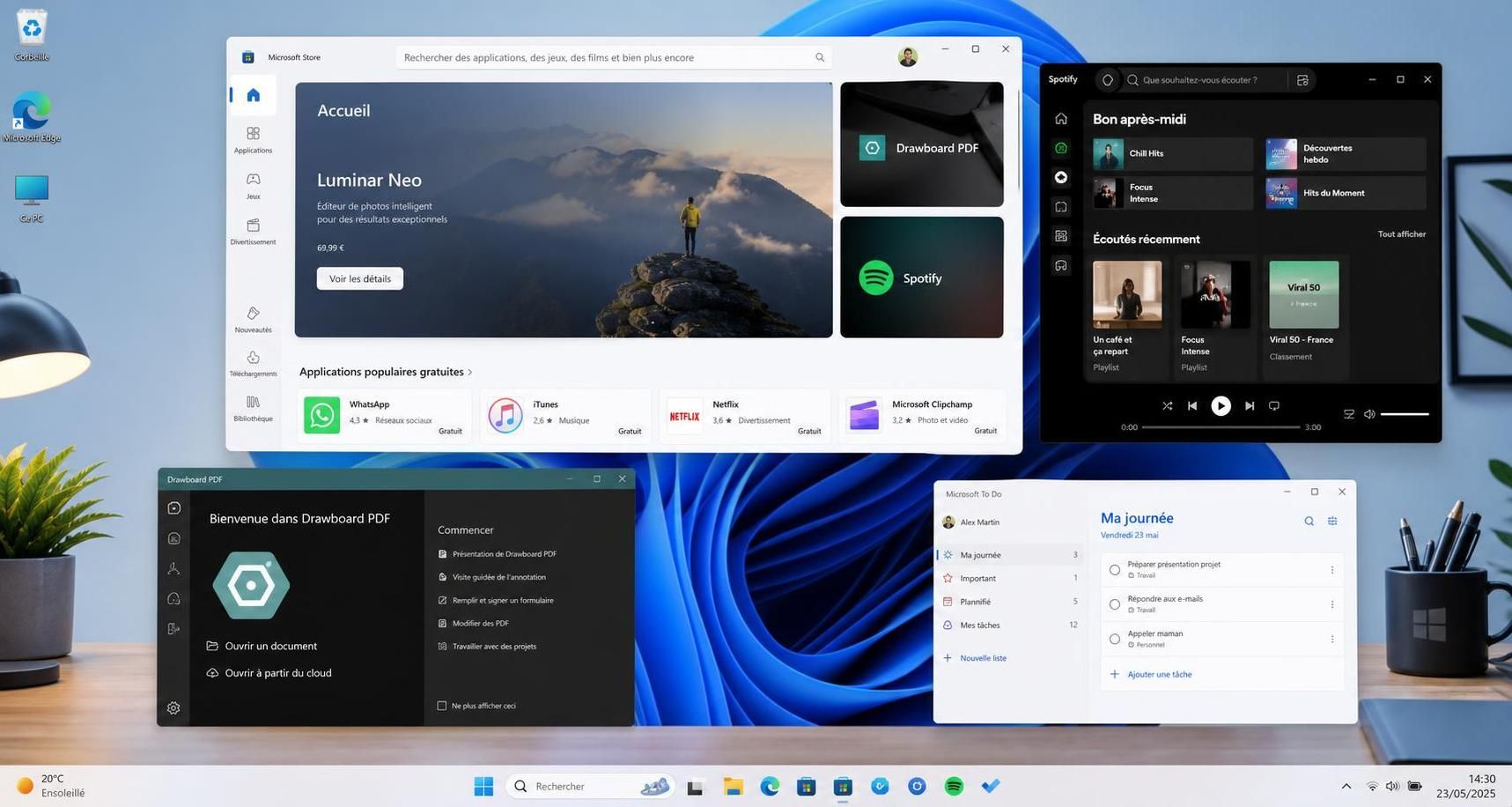Click the top Drawboard PDF sidebar icon
Screen dimensions: 1512x807
pos(174,508)
